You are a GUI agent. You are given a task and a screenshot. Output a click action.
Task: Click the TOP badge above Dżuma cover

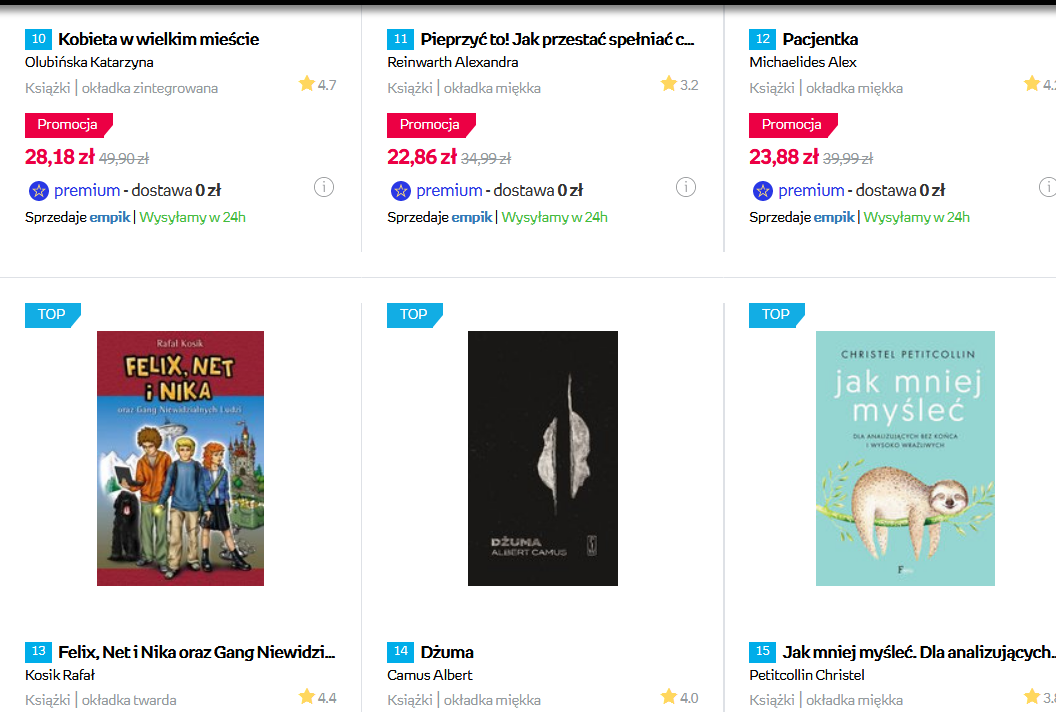click(414, 314)
